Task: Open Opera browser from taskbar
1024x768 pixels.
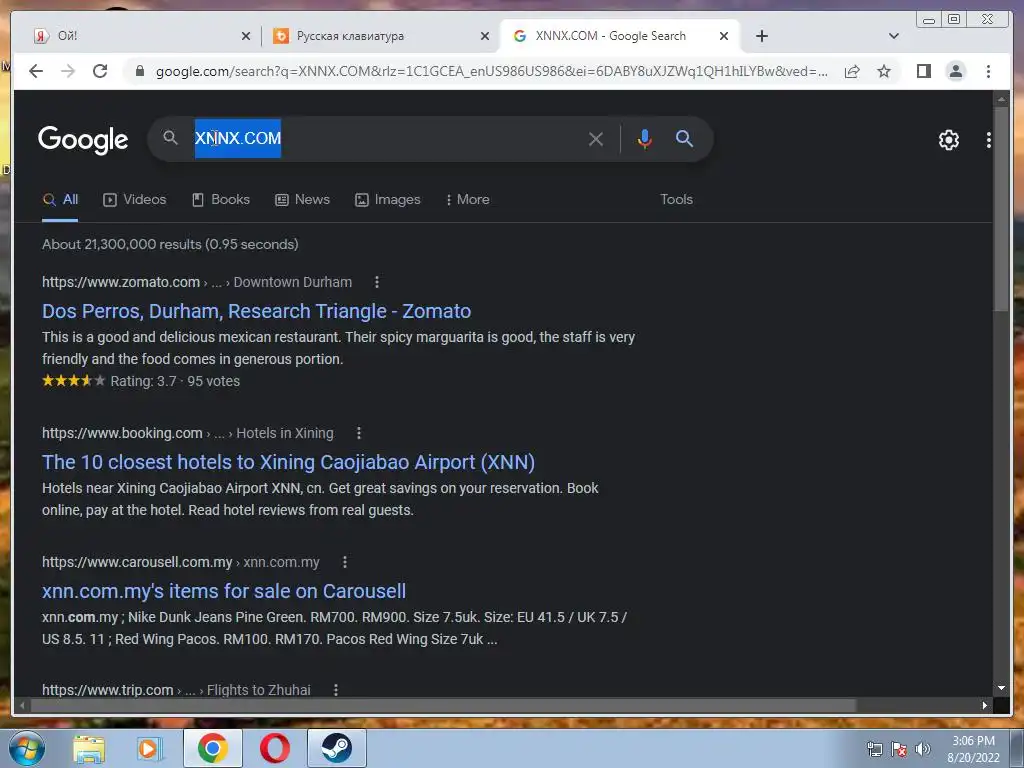Action: pos(275,748)
